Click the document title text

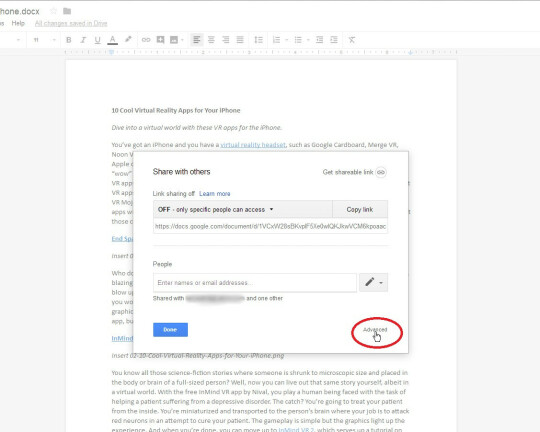20,11
